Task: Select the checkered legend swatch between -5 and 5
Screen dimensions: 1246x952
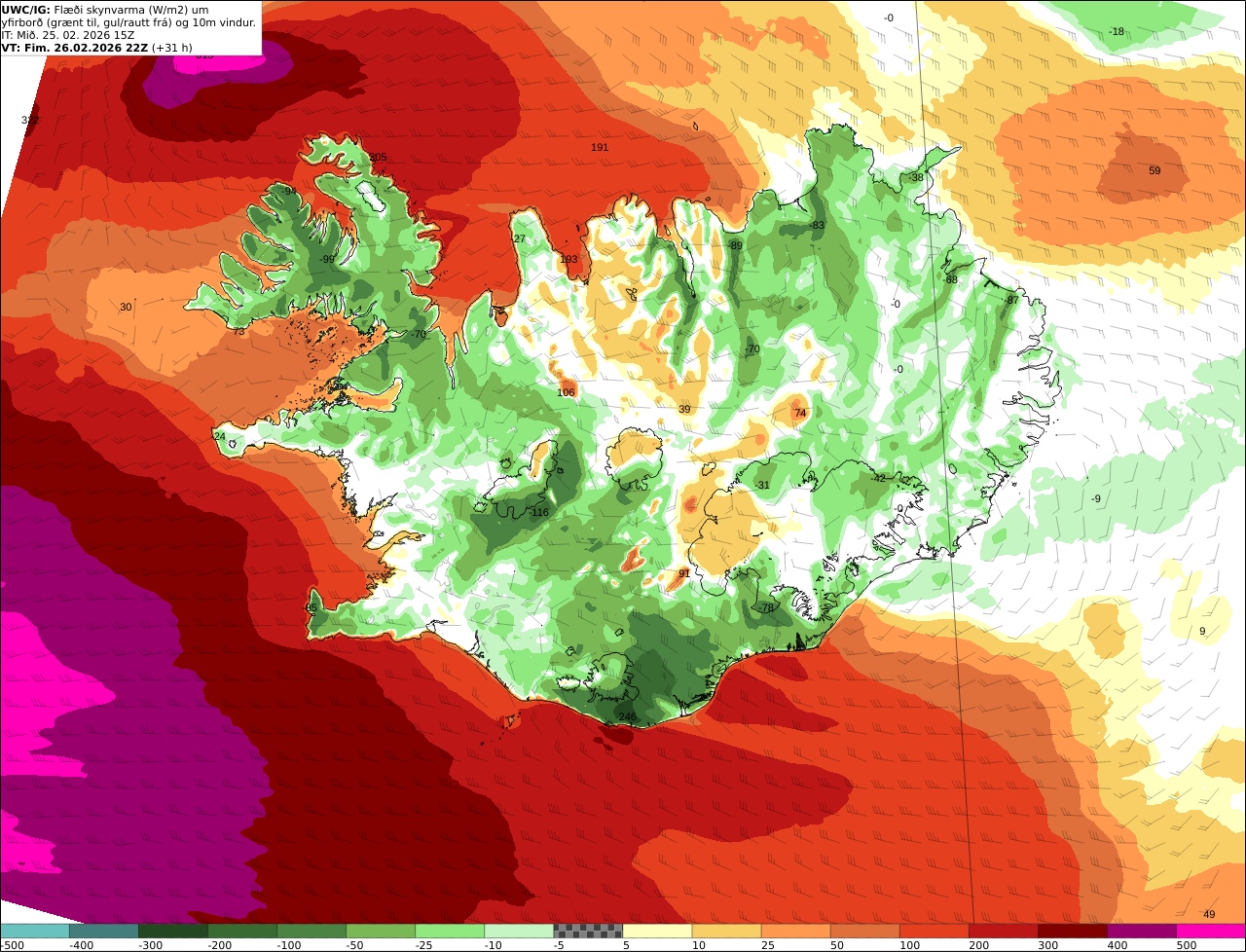Action: pyautogui.click(x=588, y=931)
